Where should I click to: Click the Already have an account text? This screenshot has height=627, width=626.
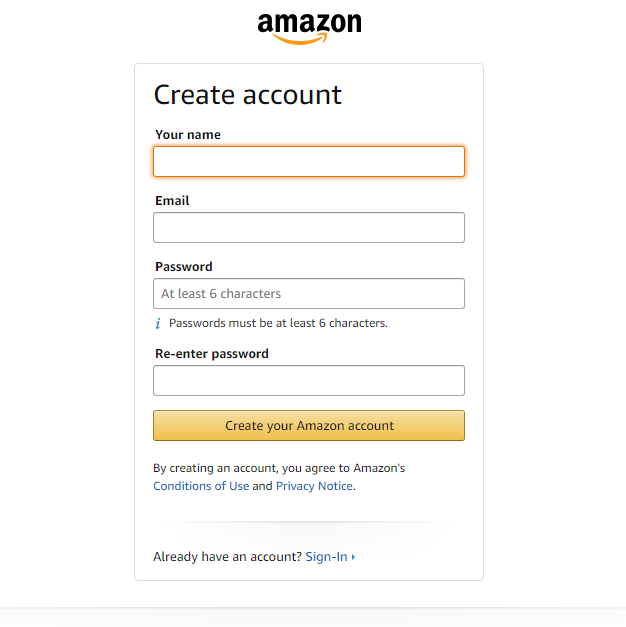(x=227, y=557)
